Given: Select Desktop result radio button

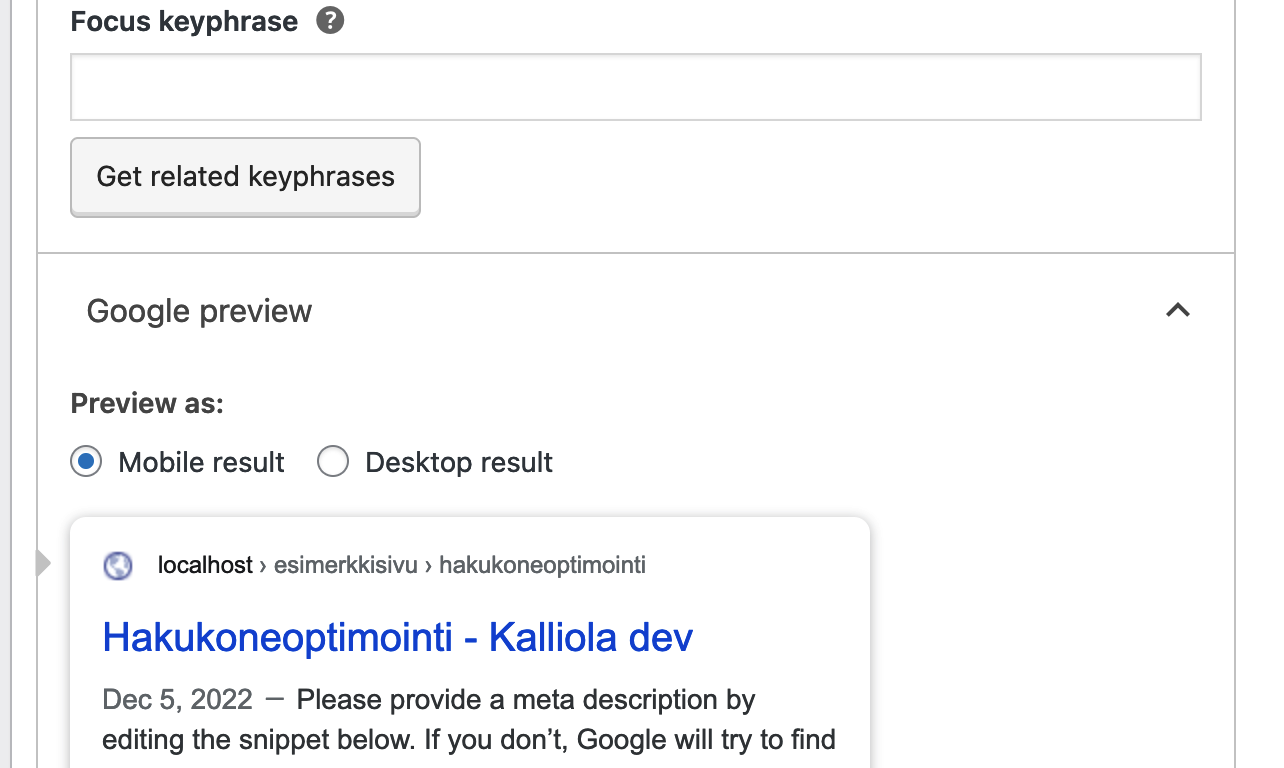Looking at the screenshot, I should [333, 462].
